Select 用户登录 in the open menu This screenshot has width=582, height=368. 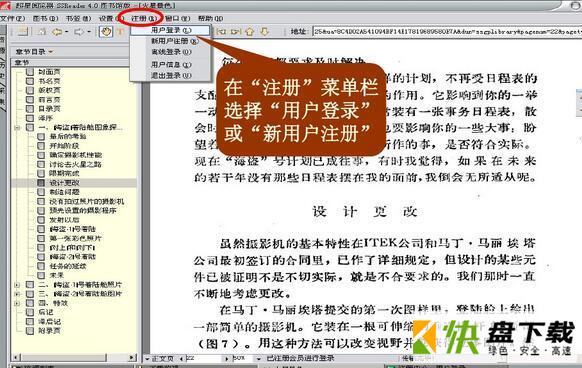(171, 30)
